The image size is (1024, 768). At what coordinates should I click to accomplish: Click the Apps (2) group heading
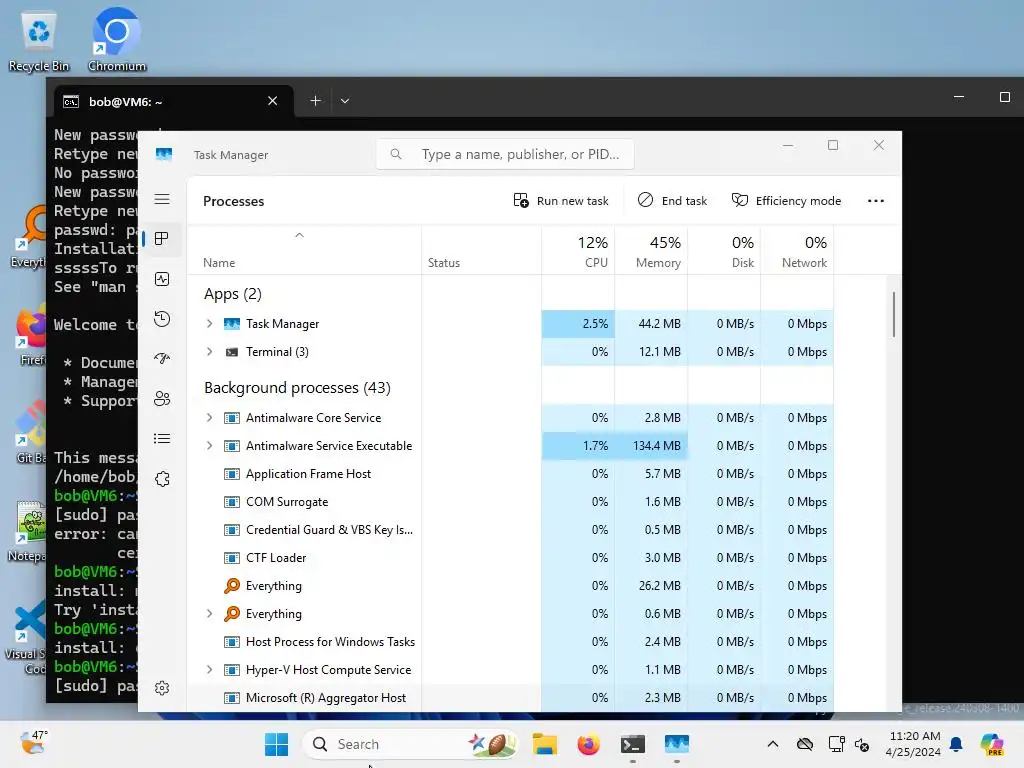[232, 294]
